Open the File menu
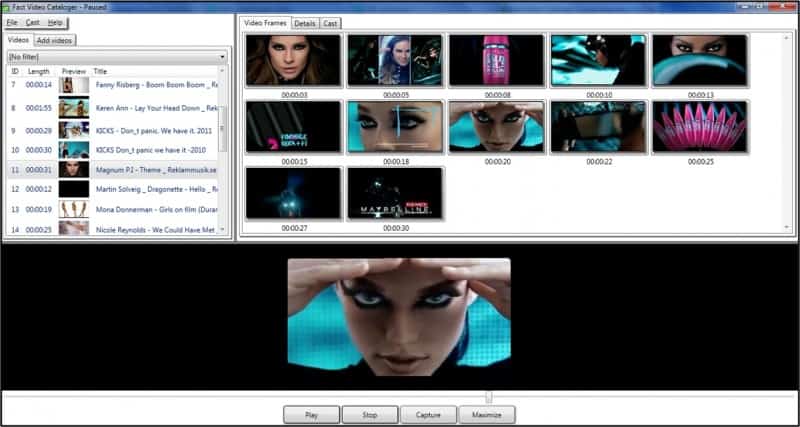 click(12, 22)
